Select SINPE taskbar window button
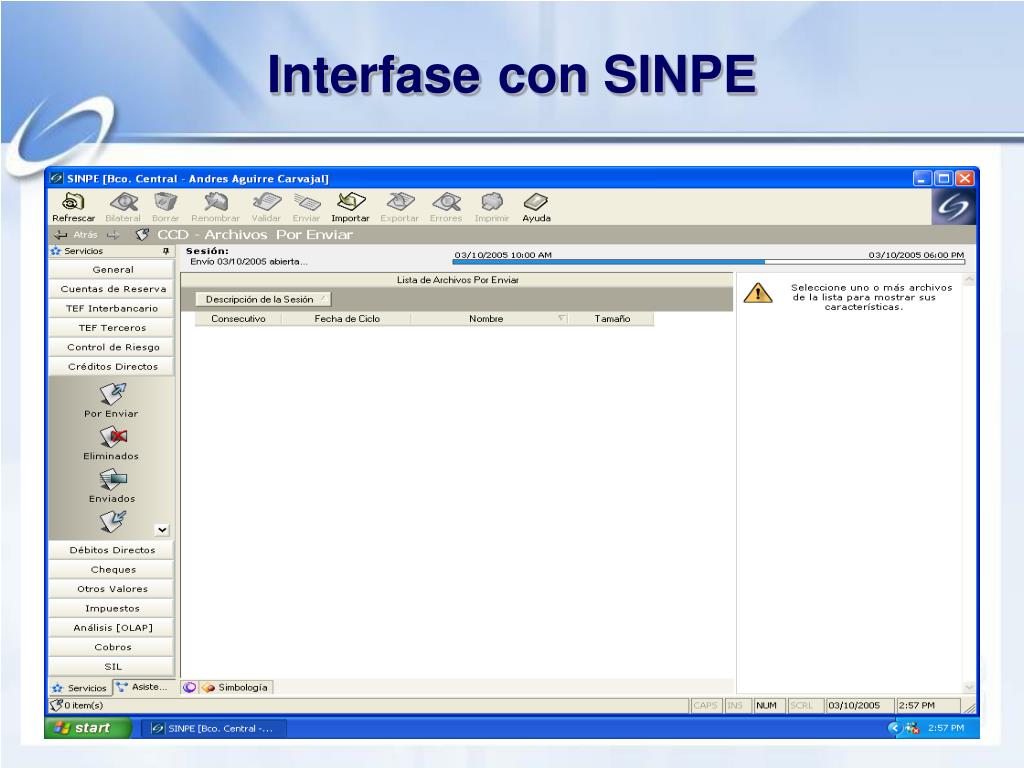The width and height of the screenshot is (1024, 768). click(x=214, y=728)
